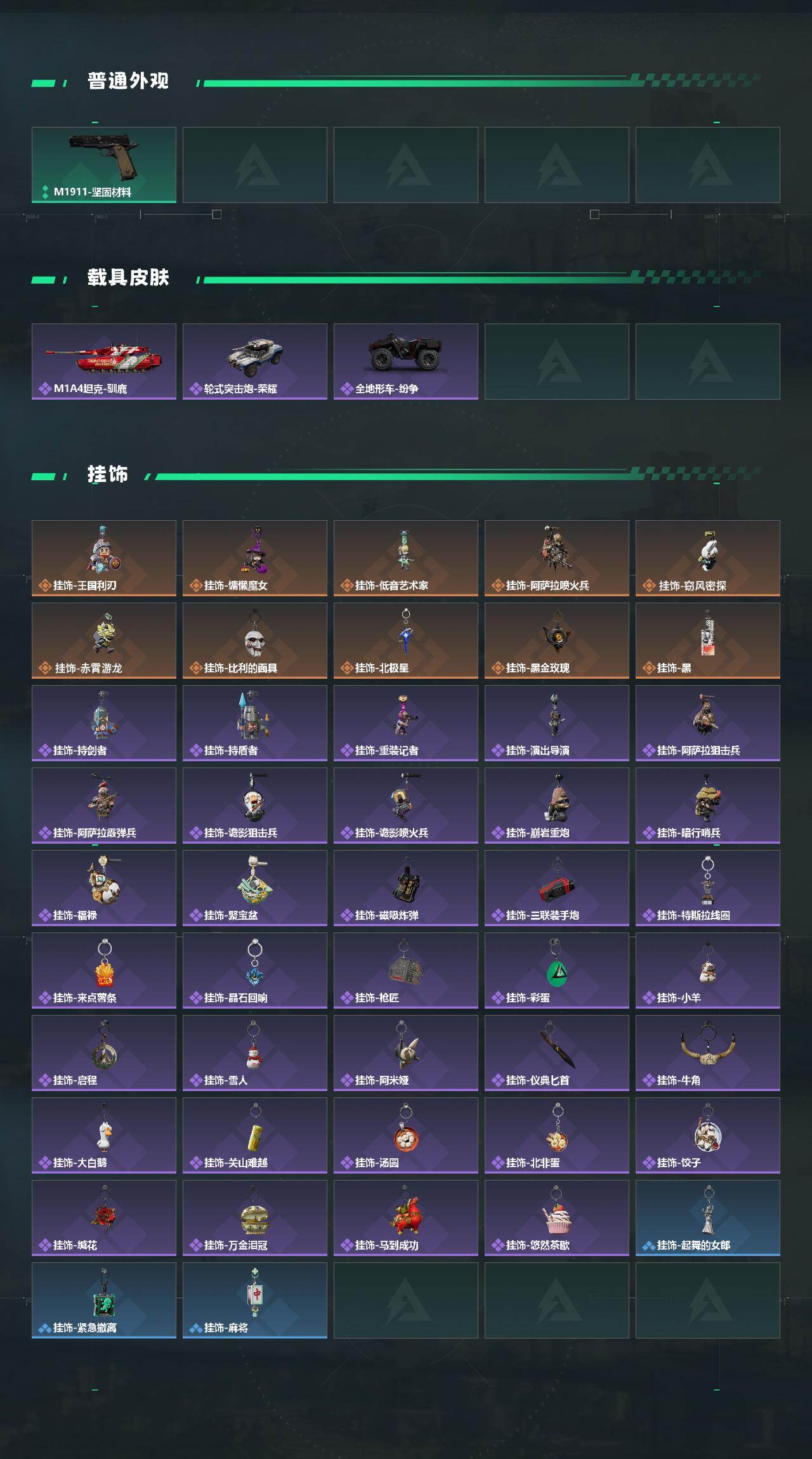Select the 轮式突击炮-荣耀 vehicle skin
Screen dimensions: 812x1459
click(255, 362)
